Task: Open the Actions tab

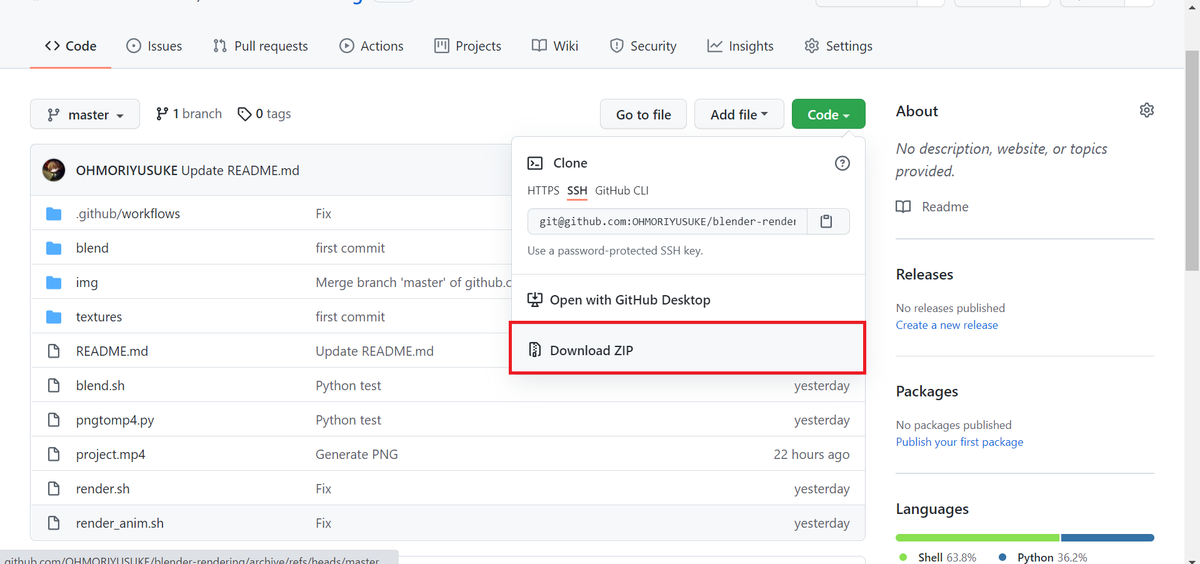Action: click(371, 46)
